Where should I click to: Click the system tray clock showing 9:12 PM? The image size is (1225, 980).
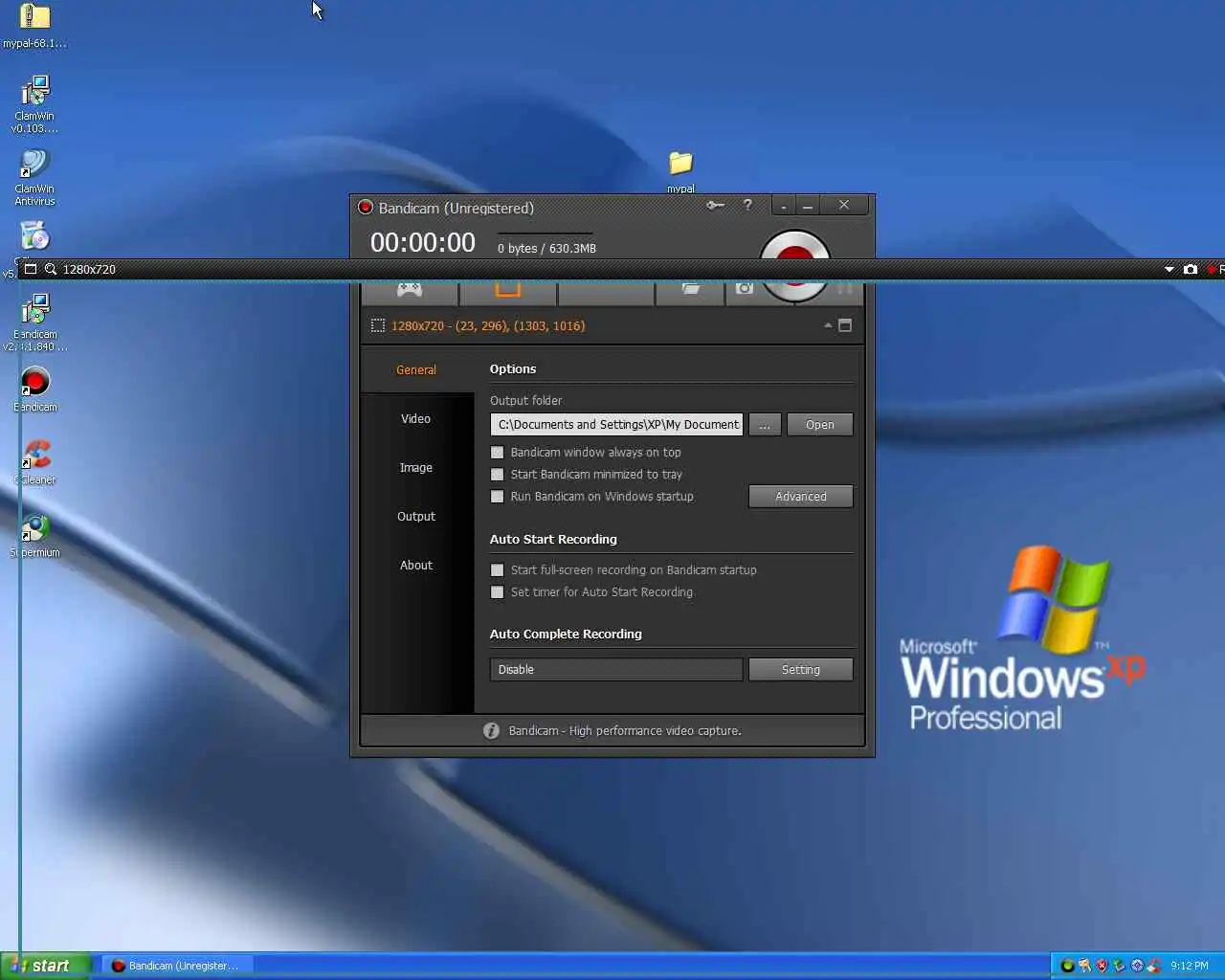point(1189,966)
